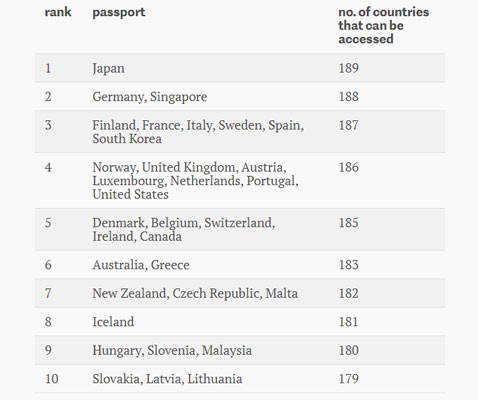Click the Iceland passport entry

[113, 322]
